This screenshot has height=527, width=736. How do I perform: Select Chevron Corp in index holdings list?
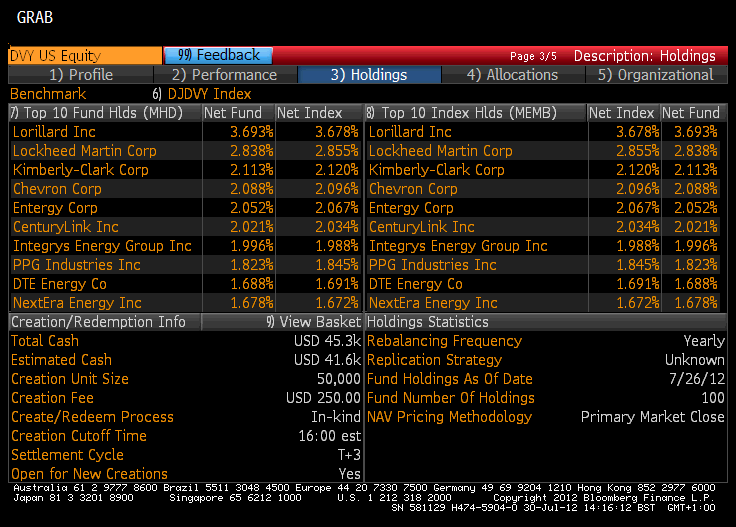413,189
